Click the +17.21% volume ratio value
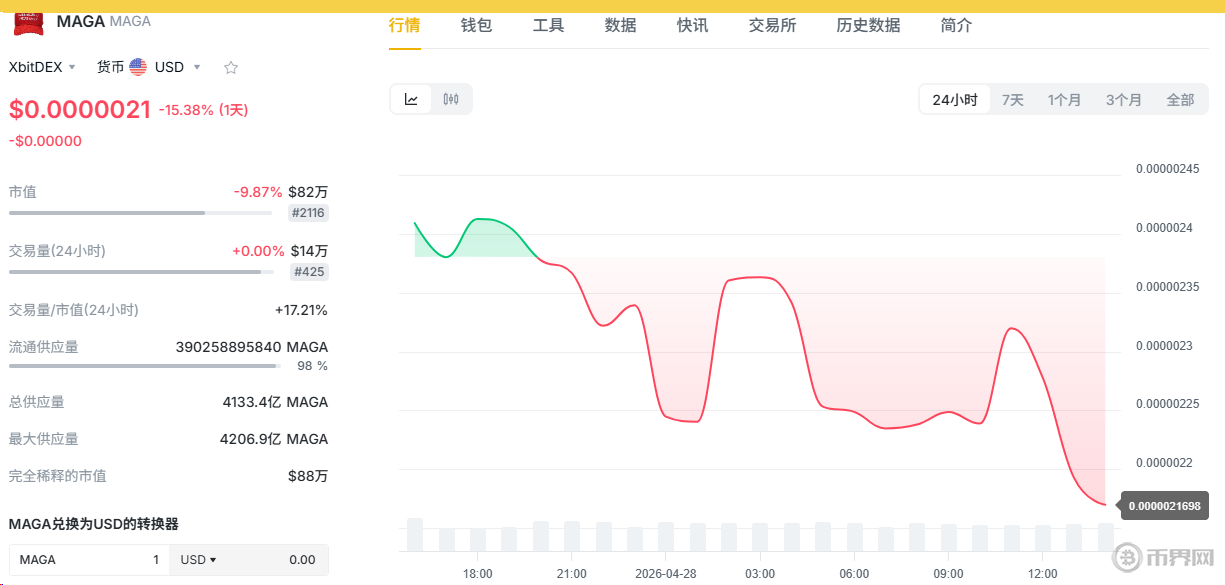 click(x=301, y=310)
